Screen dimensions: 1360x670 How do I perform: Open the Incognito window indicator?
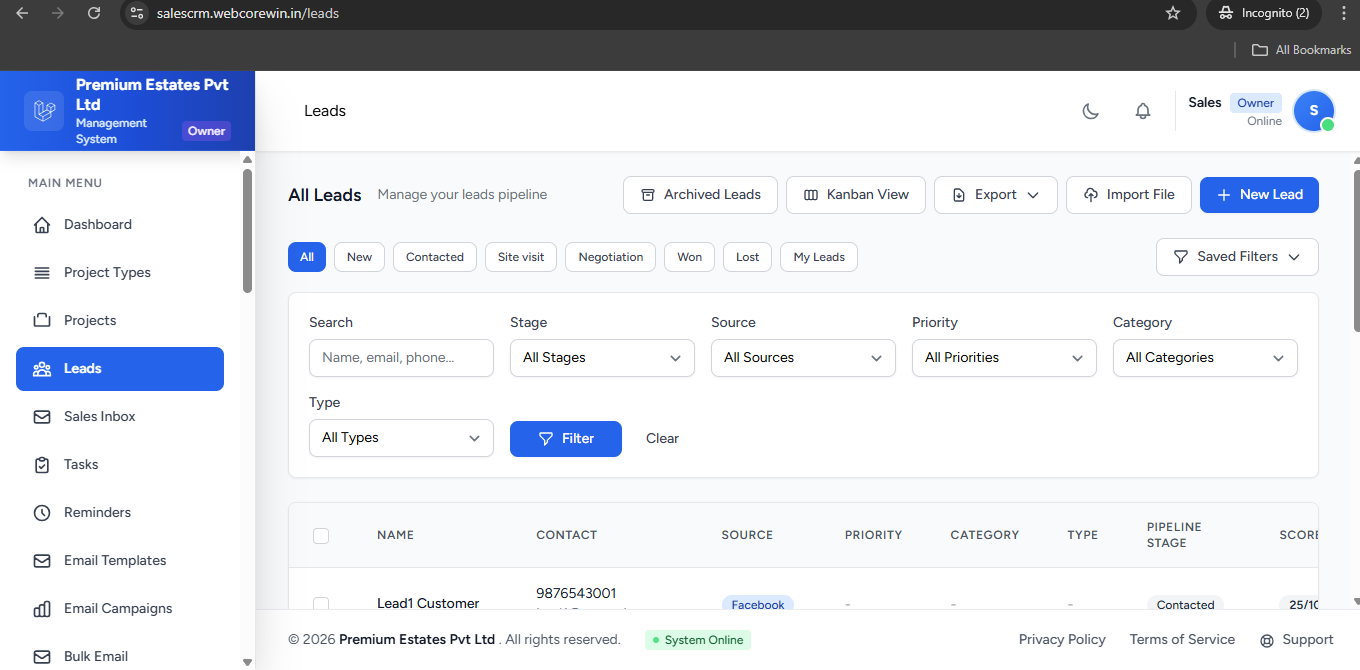1264,13
